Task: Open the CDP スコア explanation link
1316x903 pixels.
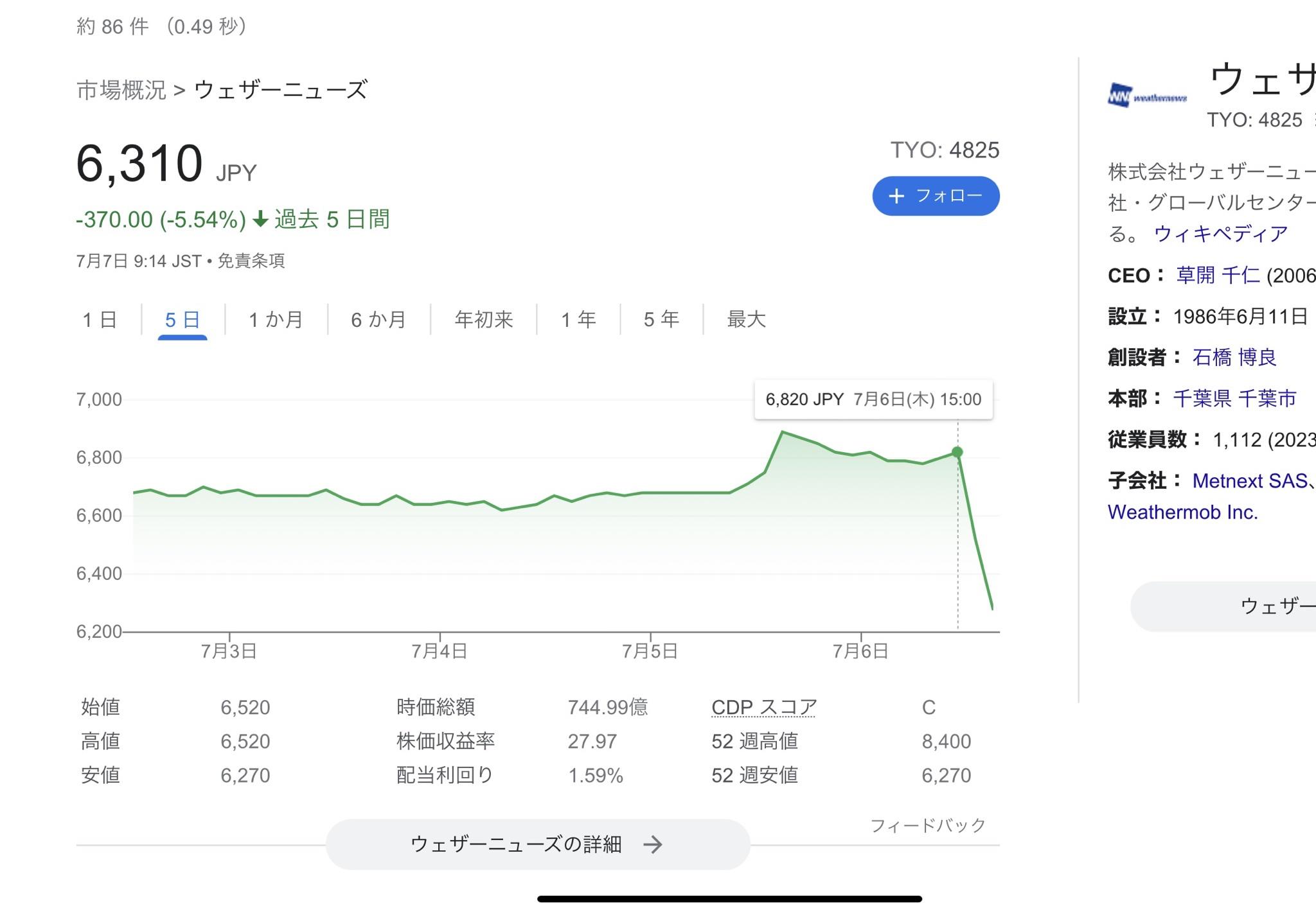Action: pyautogui.click(x=764, y=707)
